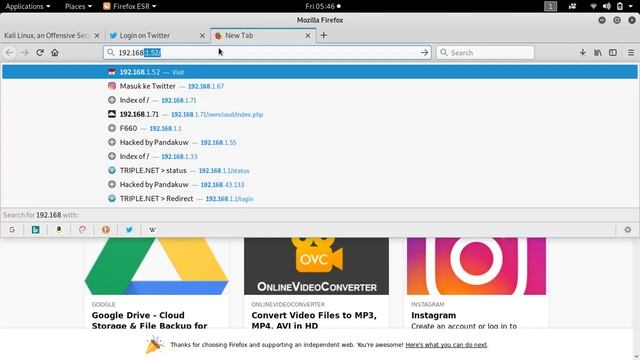640x360 pixels.
Task: Search with Wikipedia one-off engine
Action: coord(153,230)
